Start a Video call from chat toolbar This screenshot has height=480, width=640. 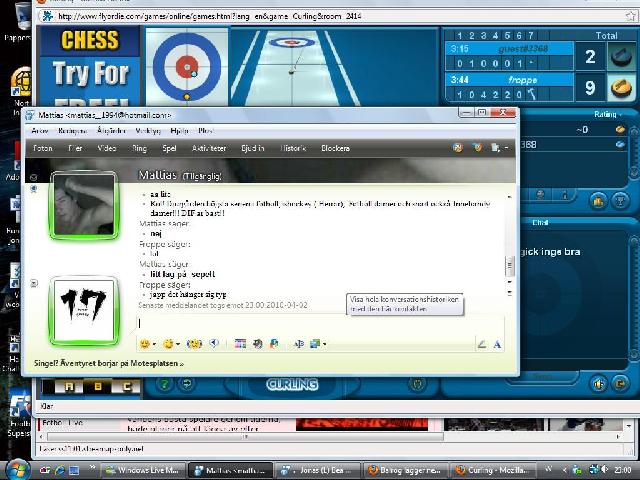click(x=107, y=148)
